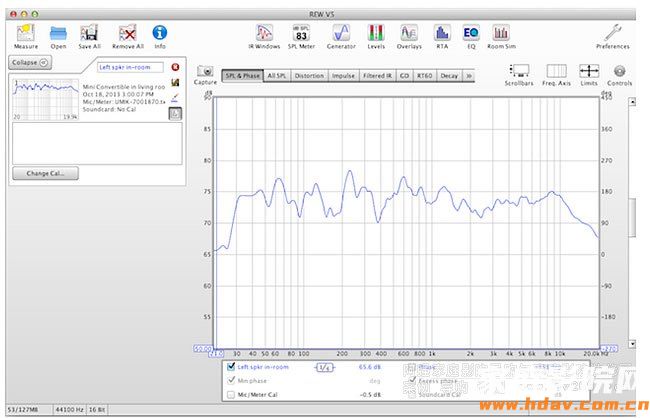Open the EQ window
Screen dimensions: 650x418
[471, 36]
